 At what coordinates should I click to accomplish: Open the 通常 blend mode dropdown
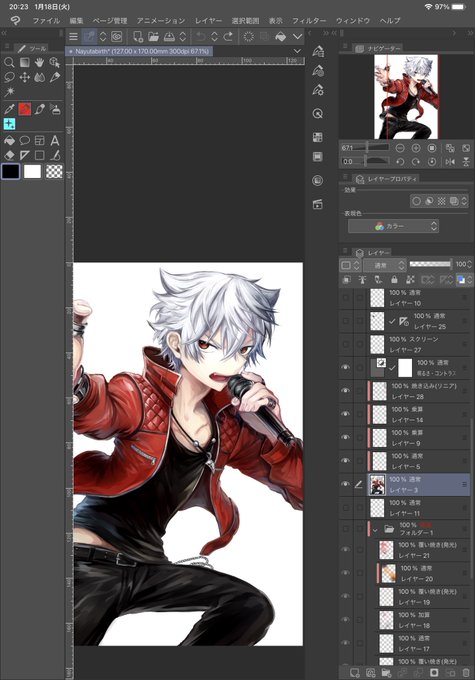click(384, 265)
